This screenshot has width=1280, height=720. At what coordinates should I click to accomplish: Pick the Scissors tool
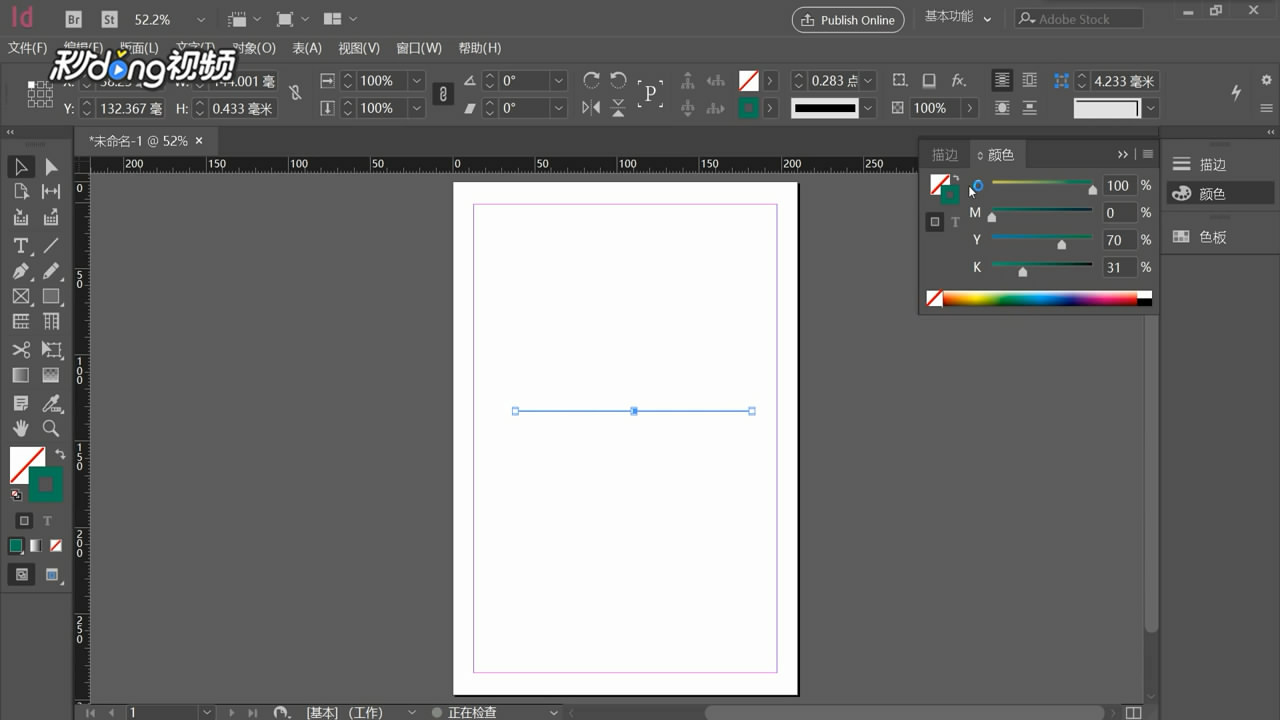[20, 349]
